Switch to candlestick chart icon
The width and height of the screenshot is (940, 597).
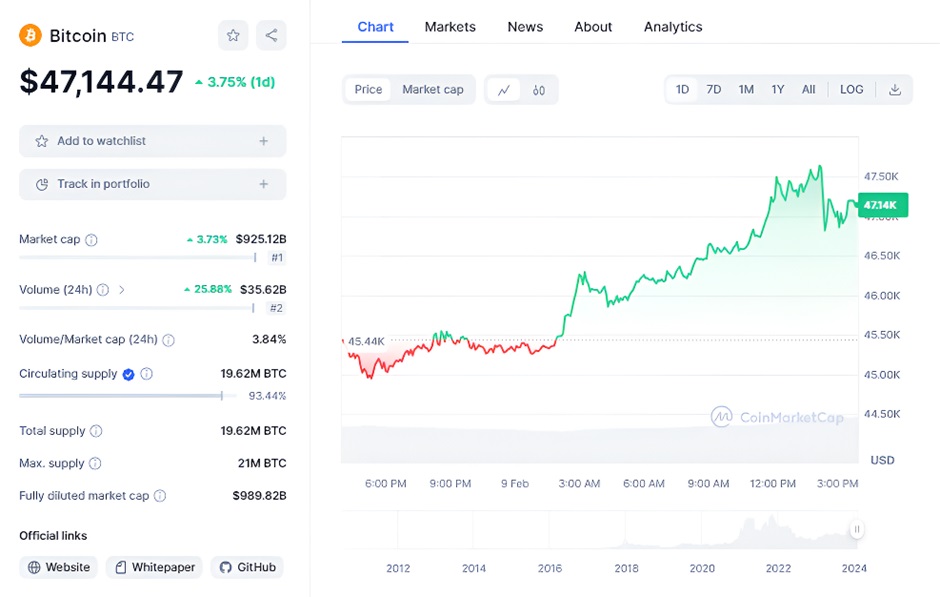[x=539, y=90]
